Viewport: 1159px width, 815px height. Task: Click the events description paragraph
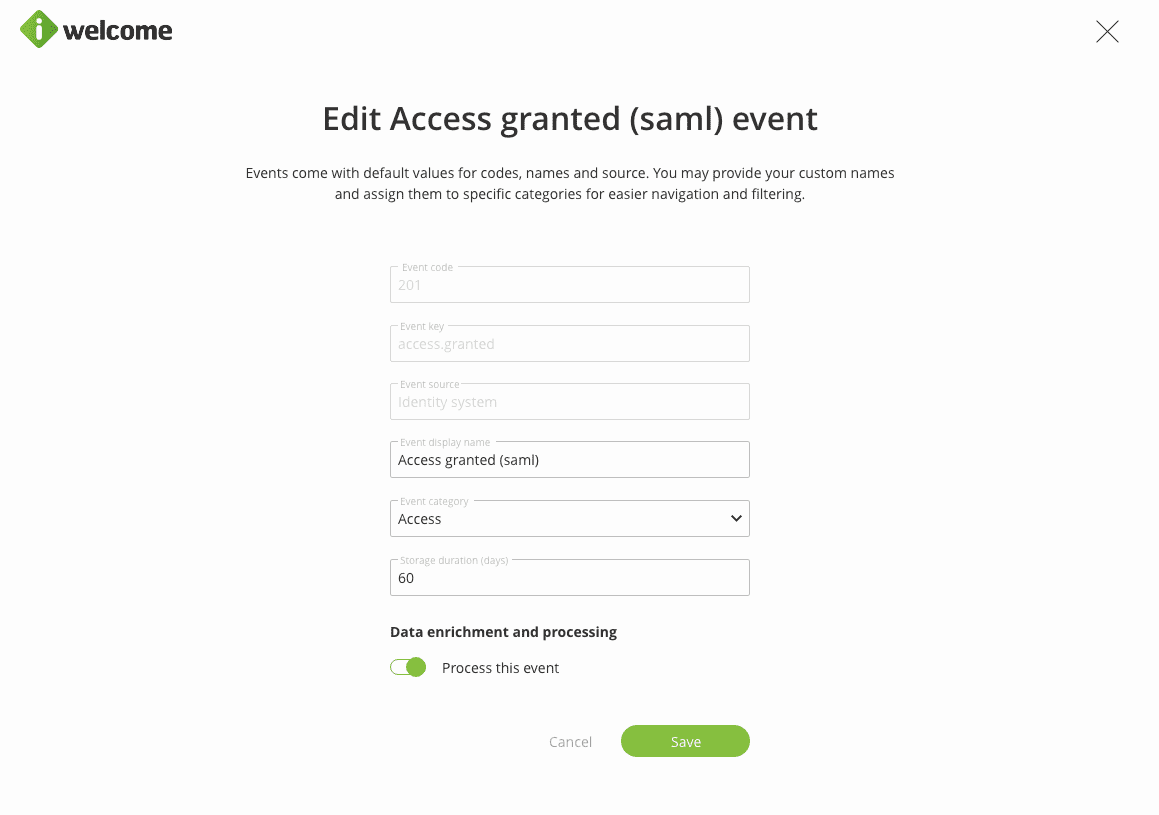570,183
